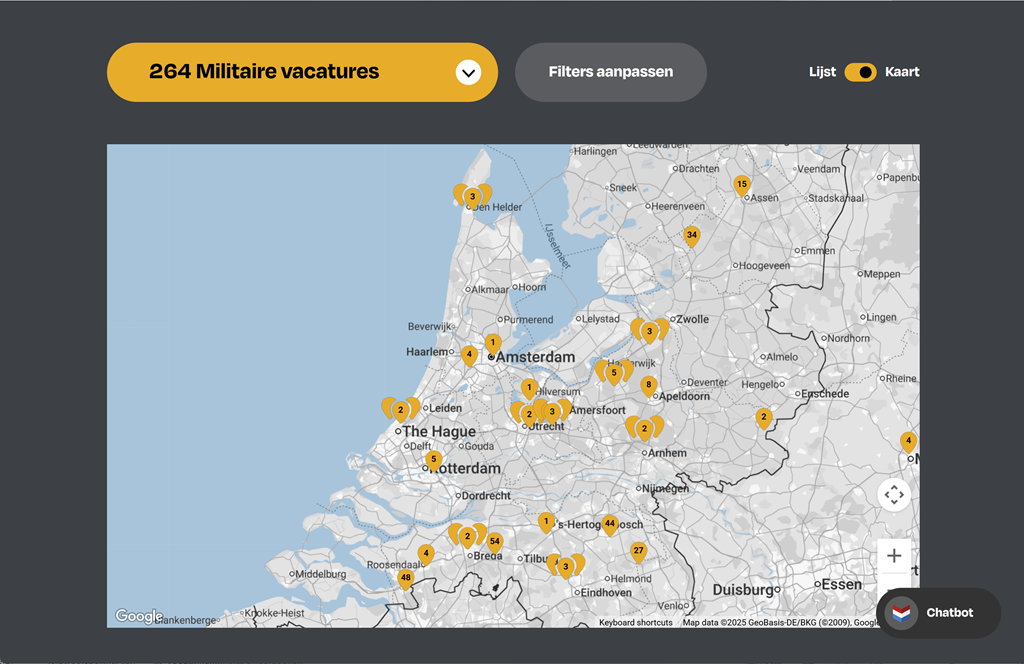Click the map marker showing 54 near Breda
This screenshot has width=1024, height=664.
click(494, 542)
